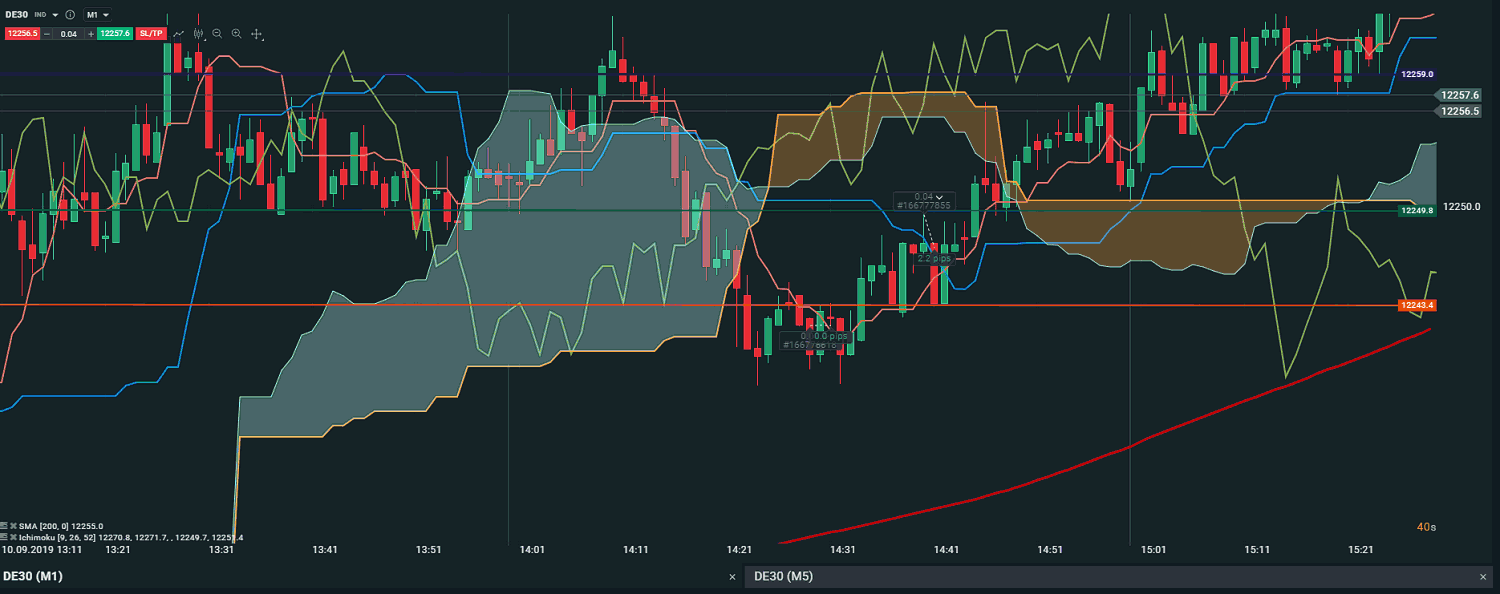The image size is (1500, 594).
Task: Open the candlestick chart type selector
Action: click(198, 34)
